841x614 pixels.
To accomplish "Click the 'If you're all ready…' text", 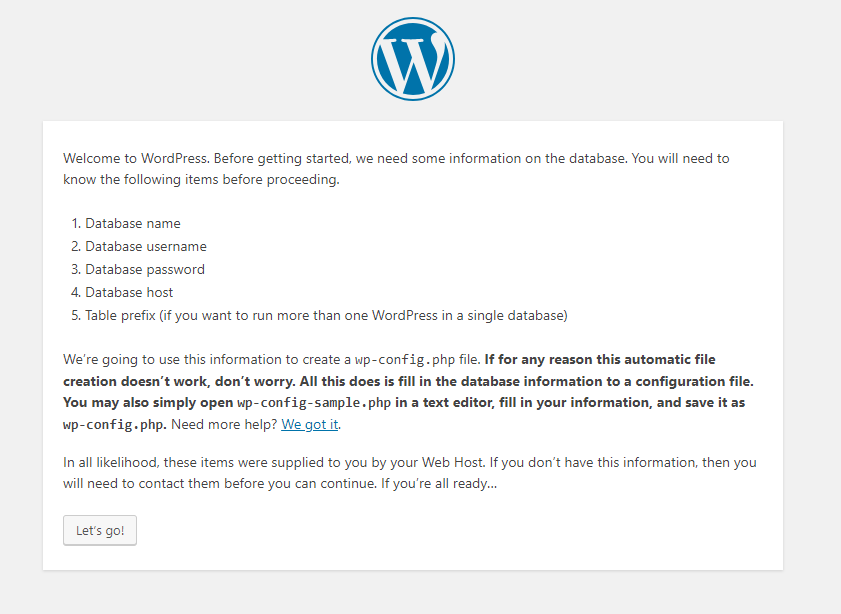I will tap(439, 484).
